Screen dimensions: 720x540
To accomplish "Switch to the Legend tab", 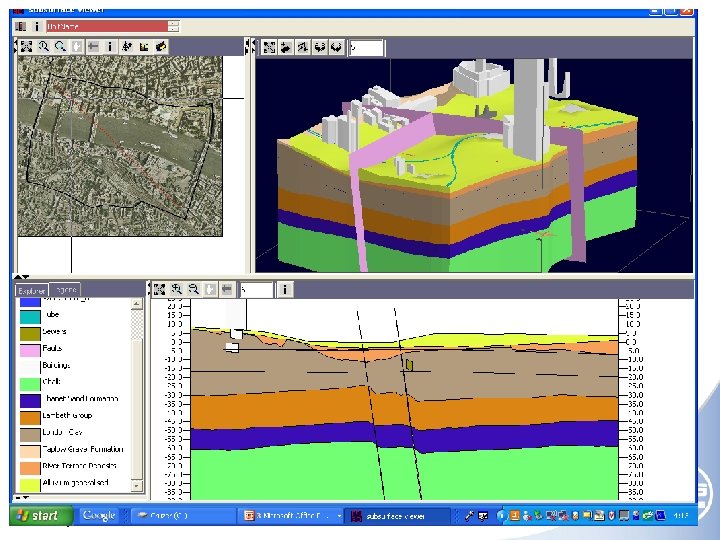I will [x=66, y=290].
